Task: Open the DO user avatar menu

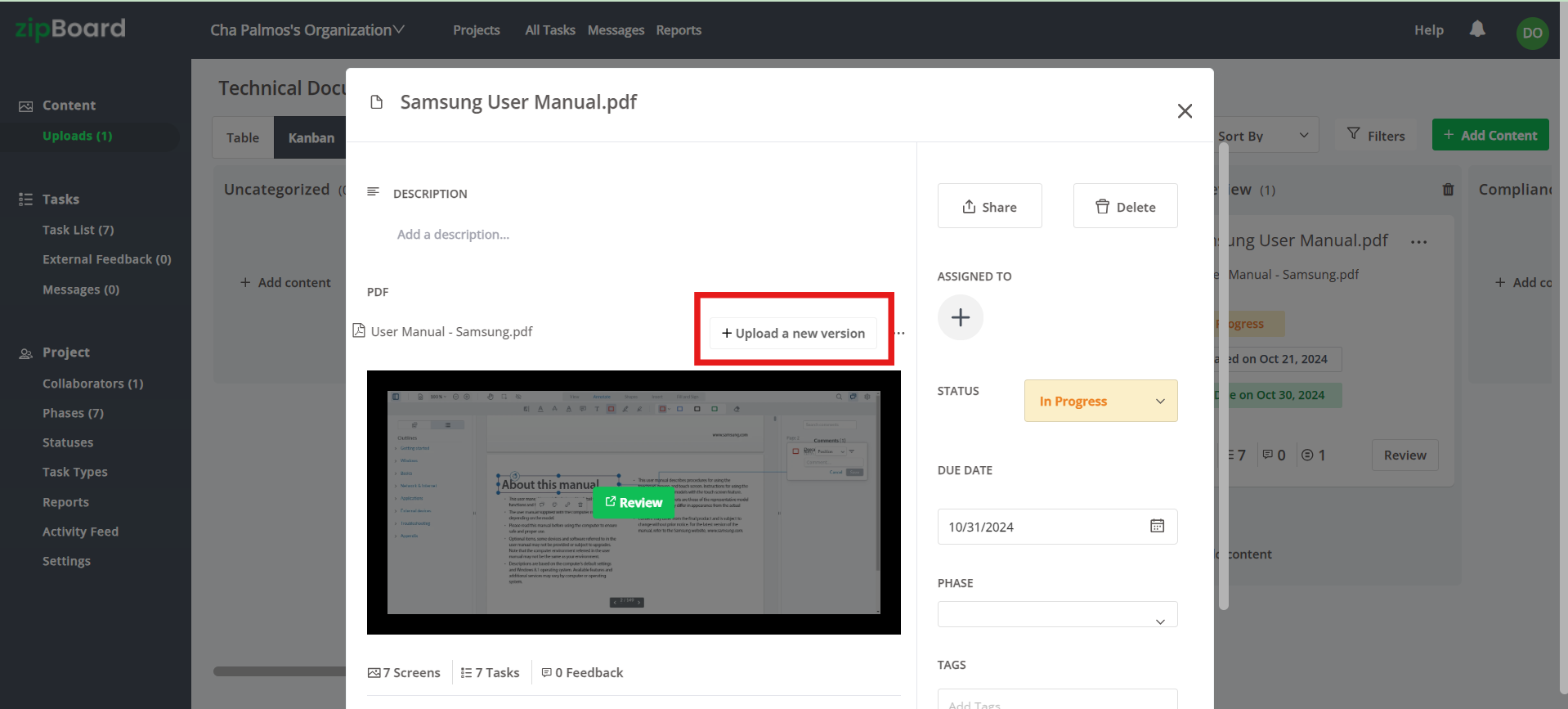Action: tap(1532, 34)
